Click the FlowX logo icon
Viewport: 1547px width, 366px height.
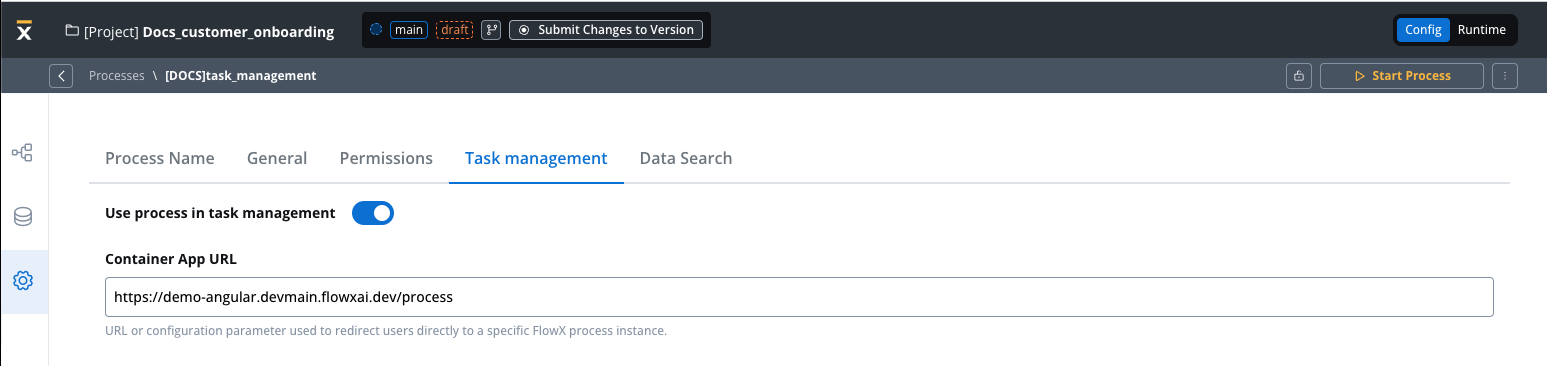click(x=25, y=31)
